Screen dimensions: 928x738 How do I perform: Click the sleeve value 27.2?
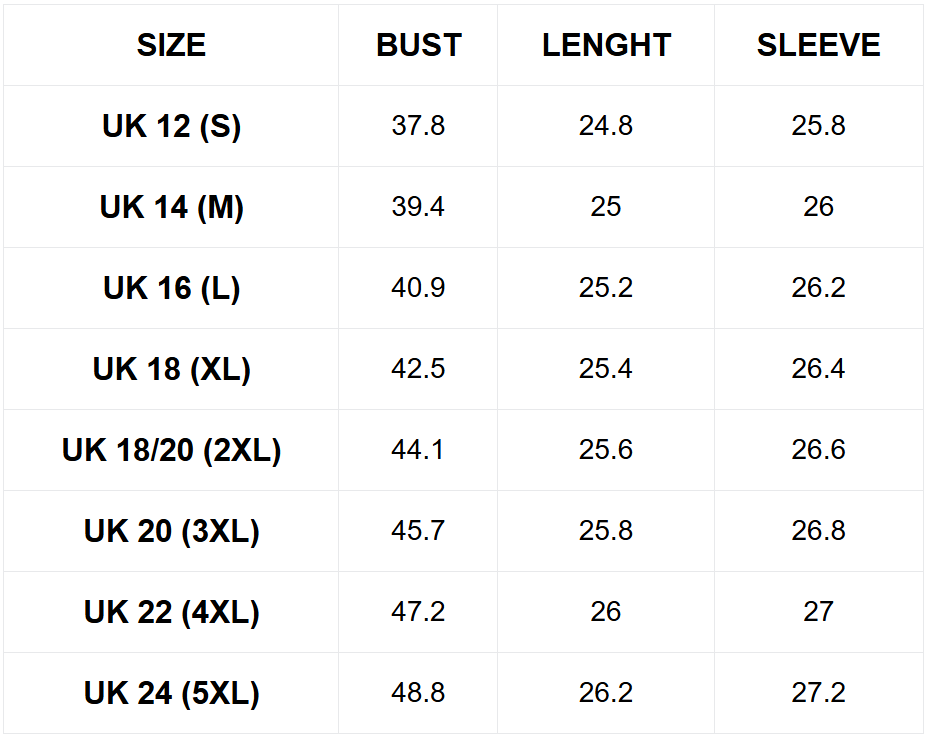click(x=818, y=693)
